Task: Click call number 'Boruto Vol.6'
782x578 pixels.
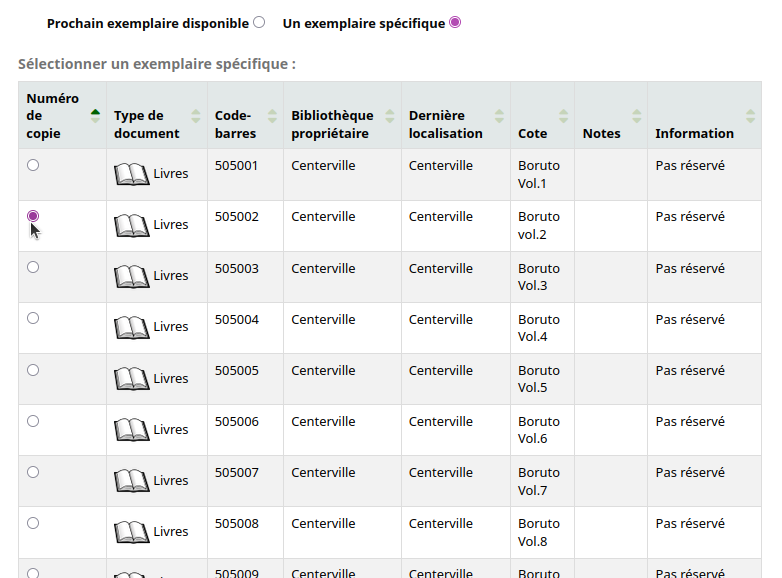Action: (x=539, y=430)
